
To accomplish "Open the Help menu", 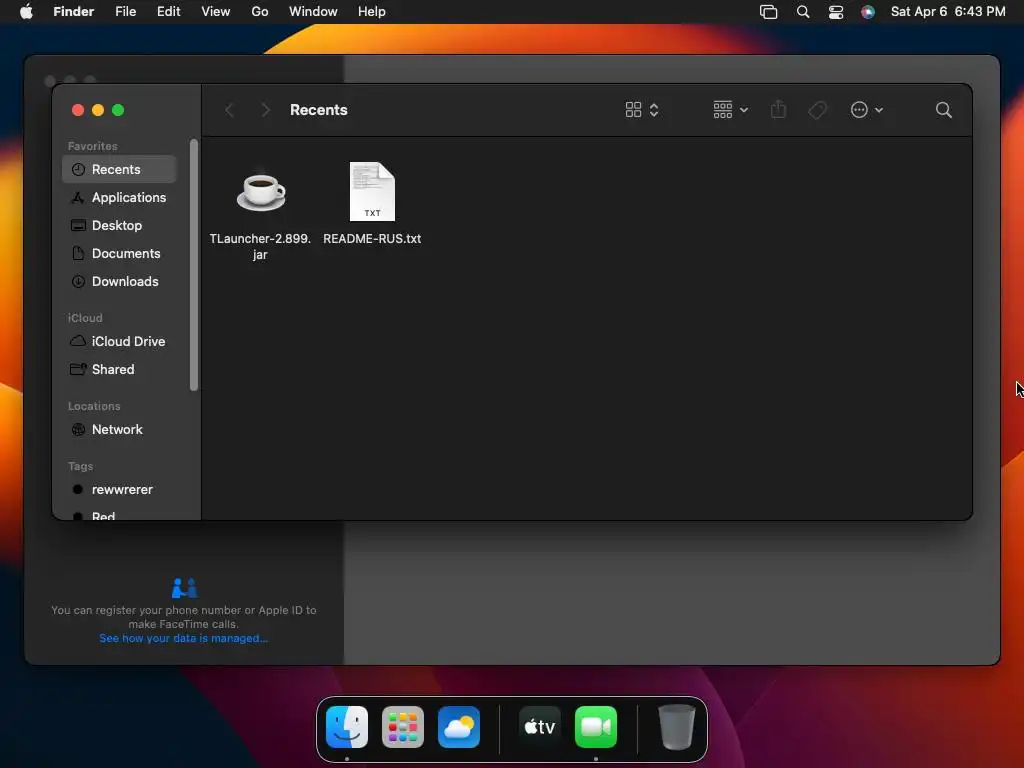I will click(372, 12).
